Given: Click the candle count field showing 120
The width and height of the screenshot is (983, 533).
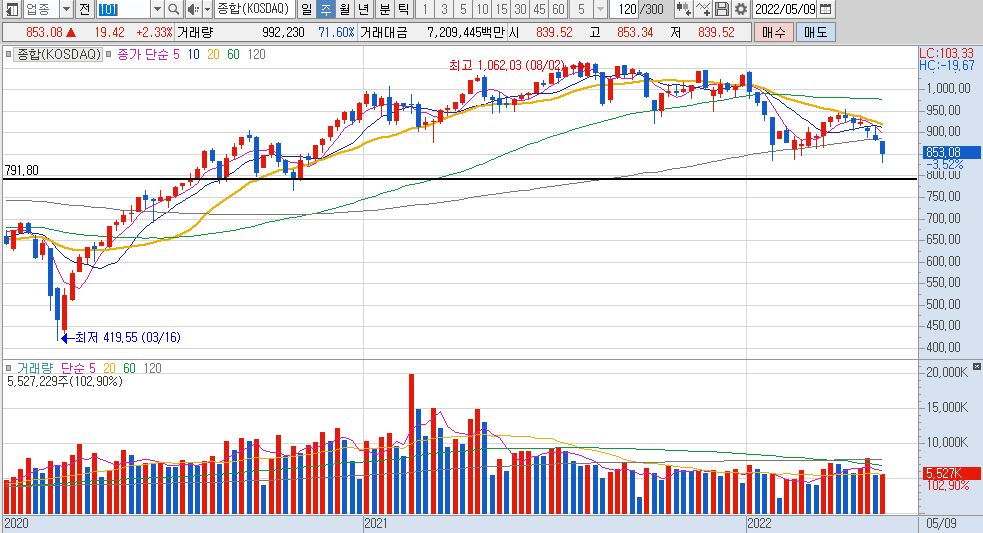Looking at the screenshot, I should pyautogui.click(x=626, y=9).
